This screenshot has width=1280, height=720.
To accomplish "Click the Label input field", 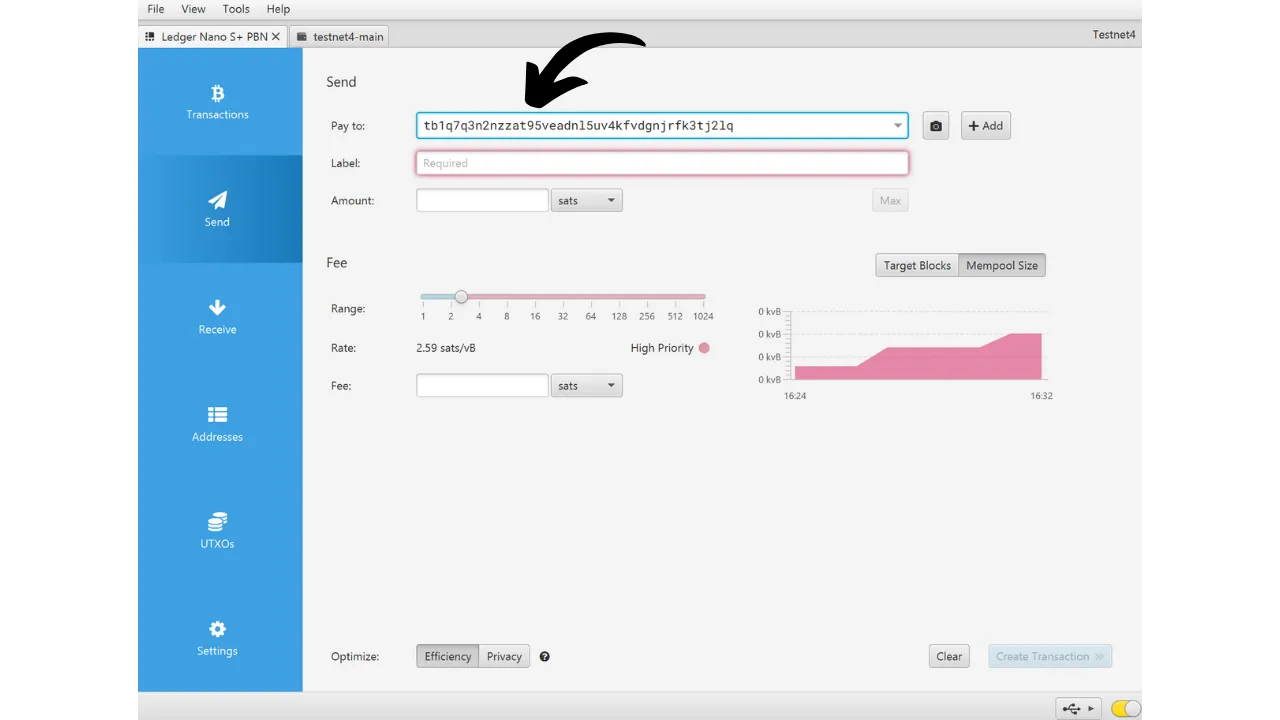I will pos(662,163).
